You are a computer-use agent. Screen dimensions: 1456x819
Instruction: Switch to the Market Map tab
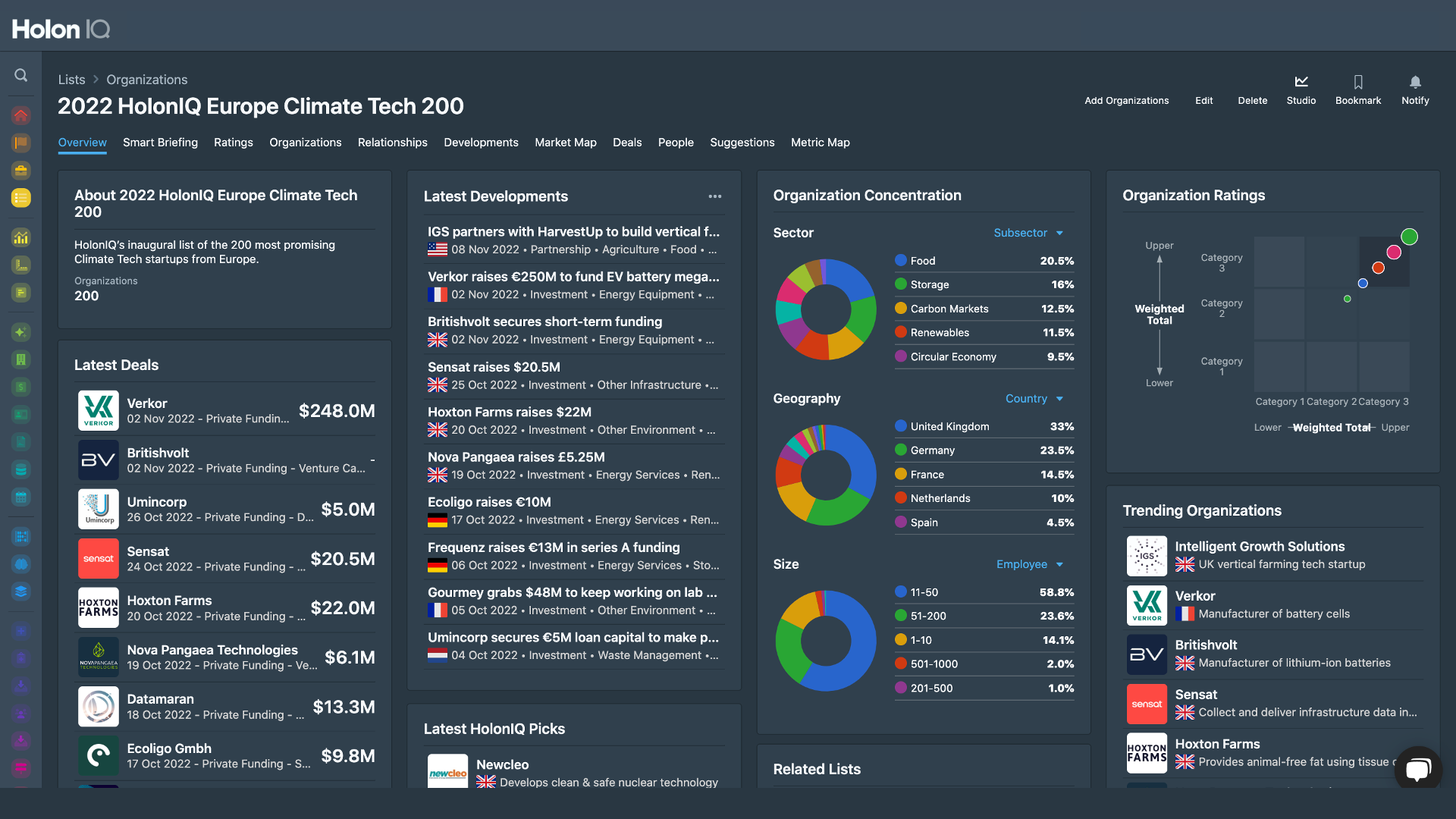(x=566, y=143)
